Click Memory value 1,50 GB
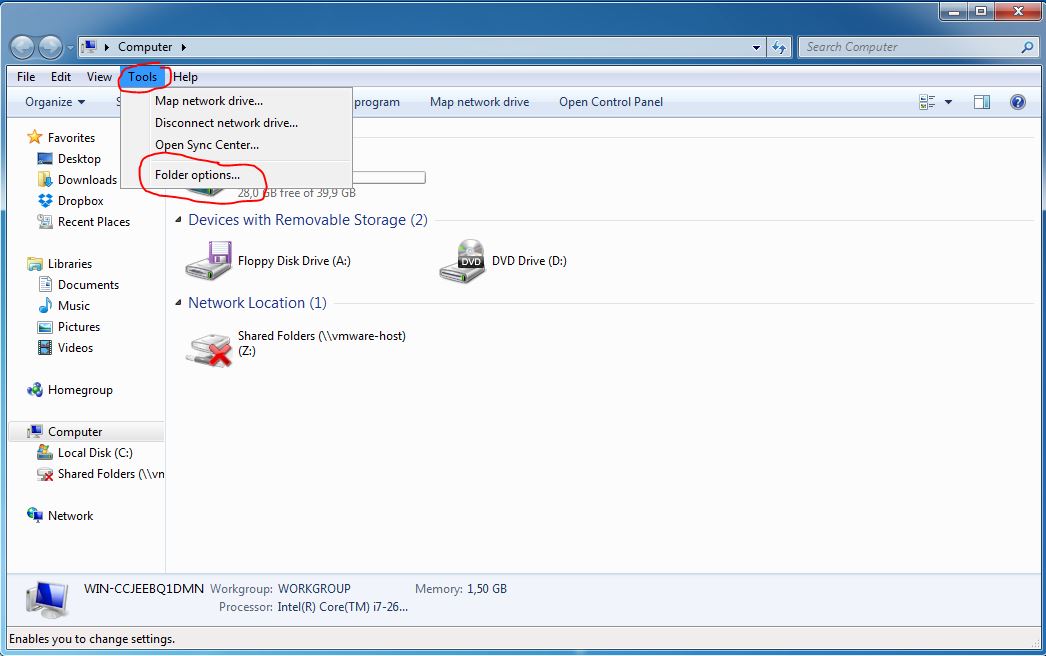1046x656 pixels. point(487,589)
